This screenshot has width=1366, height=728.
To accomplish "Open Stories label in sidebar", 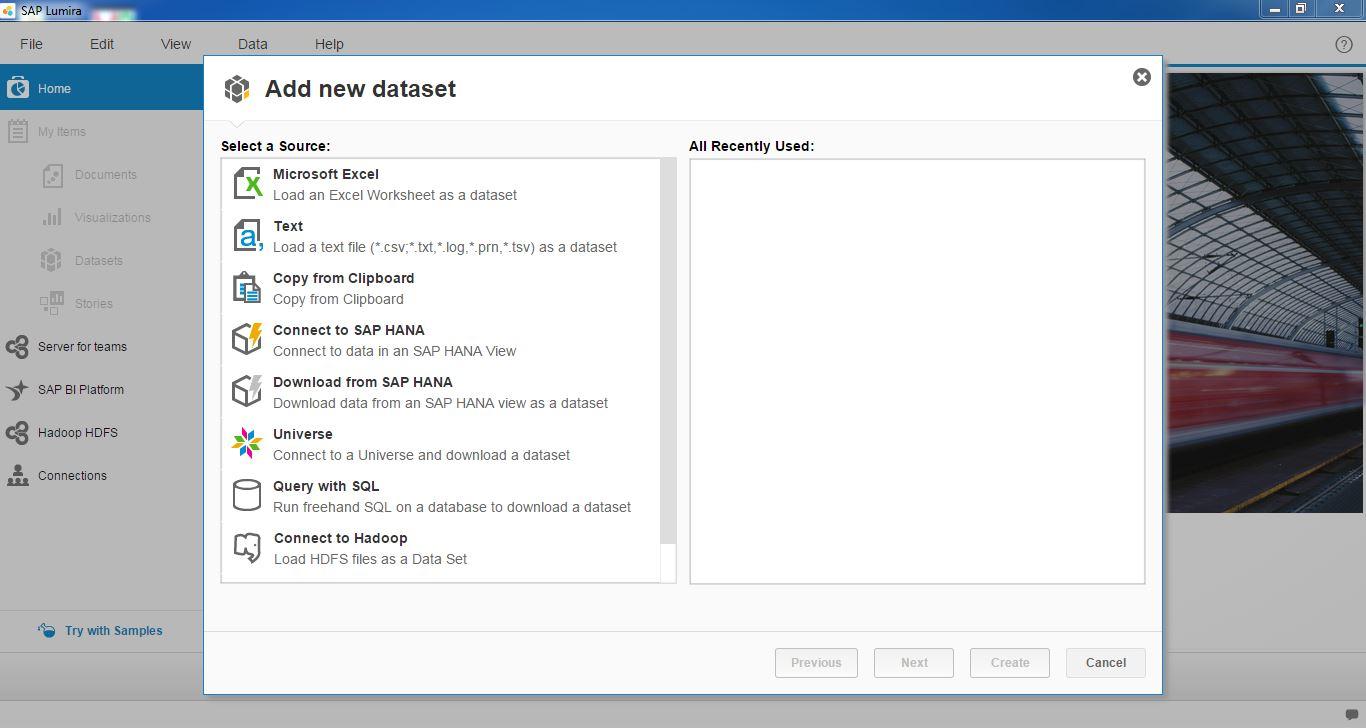I will click(94, 304).
